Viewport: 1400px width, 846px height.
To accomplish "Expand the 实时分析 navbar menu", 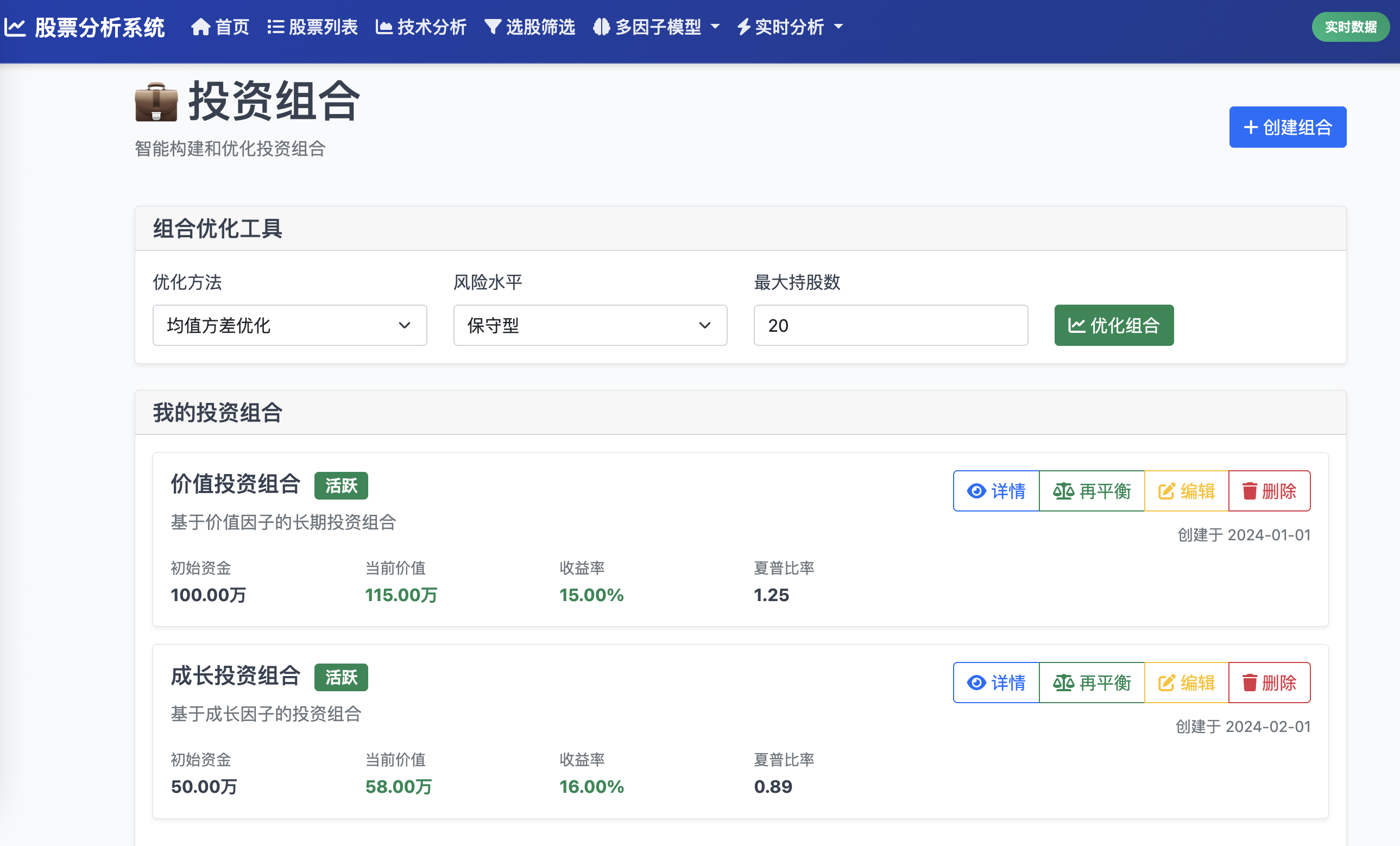I will (x=790, y=27).
